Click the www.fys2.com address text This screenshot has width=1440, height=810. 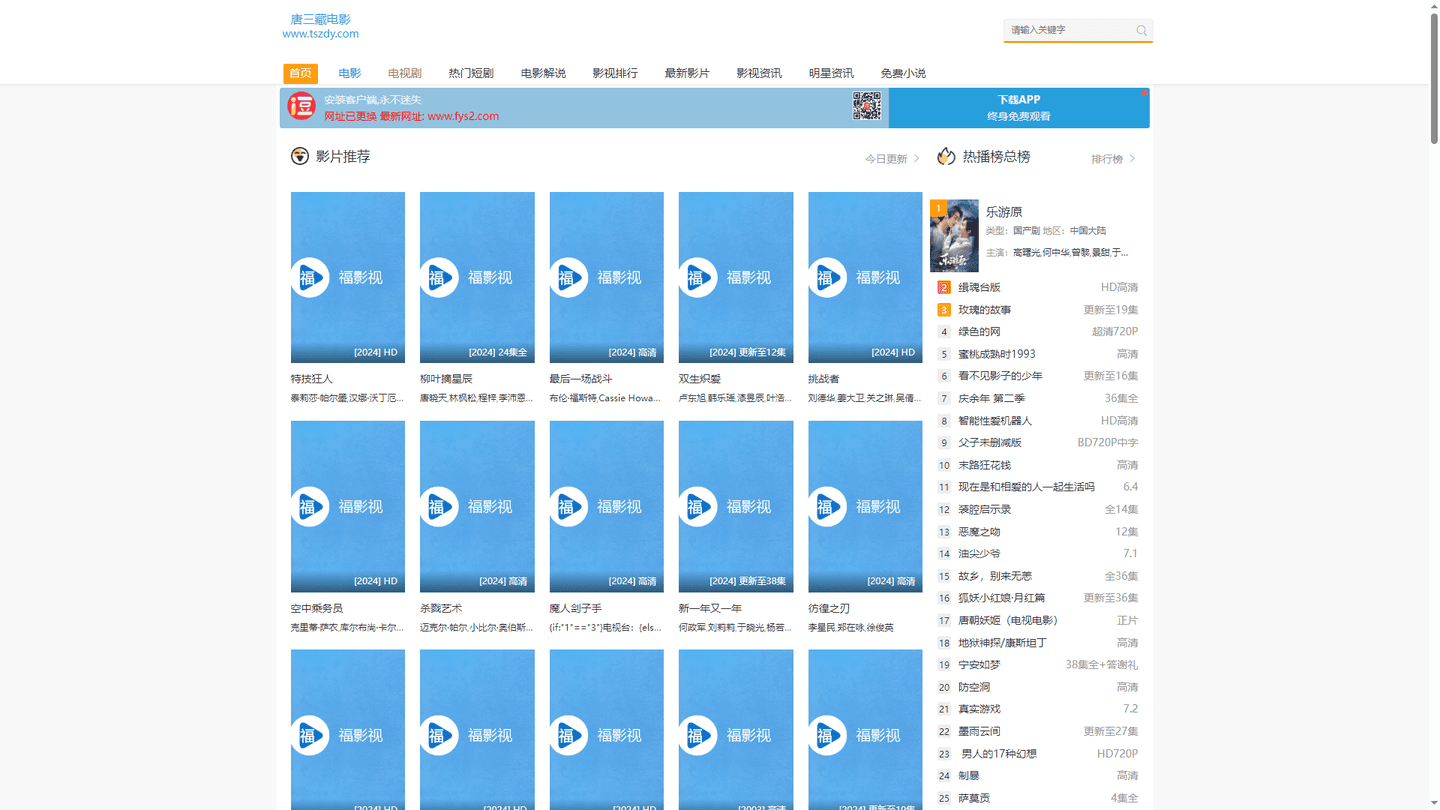(x=463, y=116)
